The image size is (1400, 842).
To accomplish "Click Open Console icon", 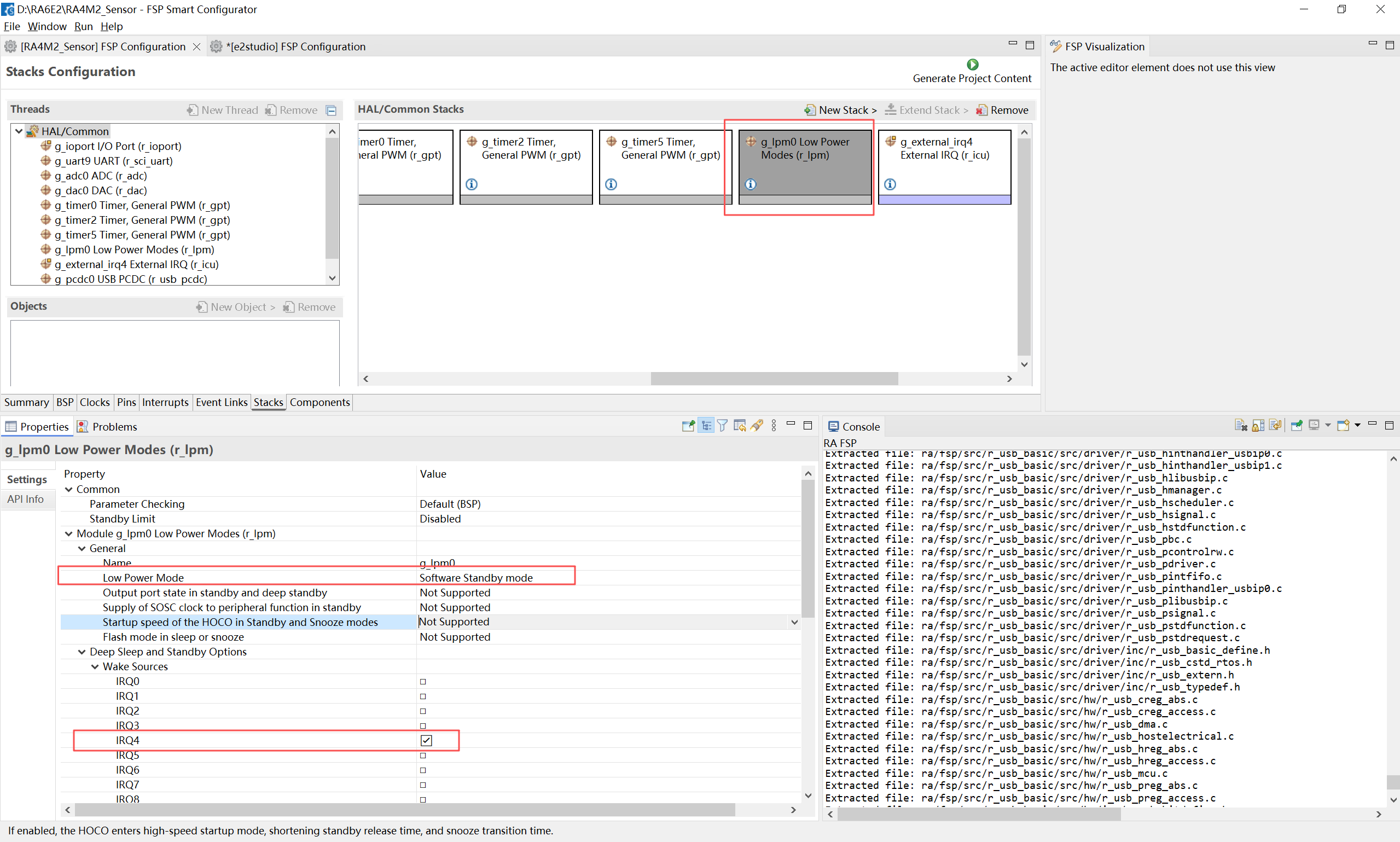I will tap(1343, 426).
